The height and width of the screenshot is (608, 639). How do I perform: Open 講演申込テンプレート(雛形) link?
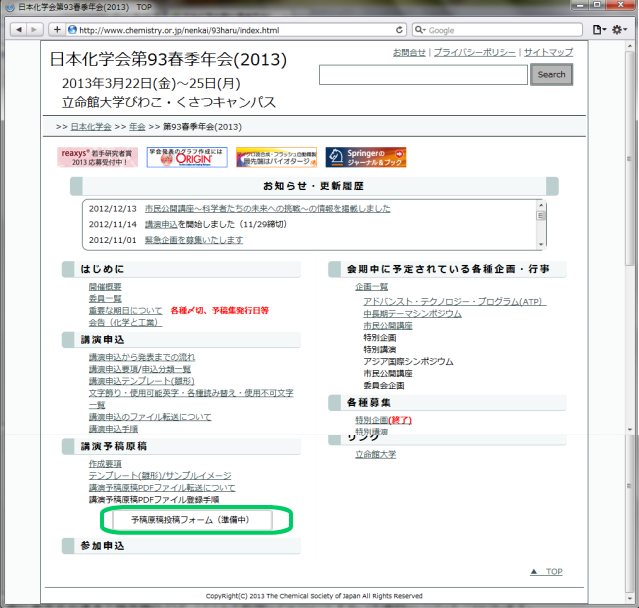(x=141, y=381)
